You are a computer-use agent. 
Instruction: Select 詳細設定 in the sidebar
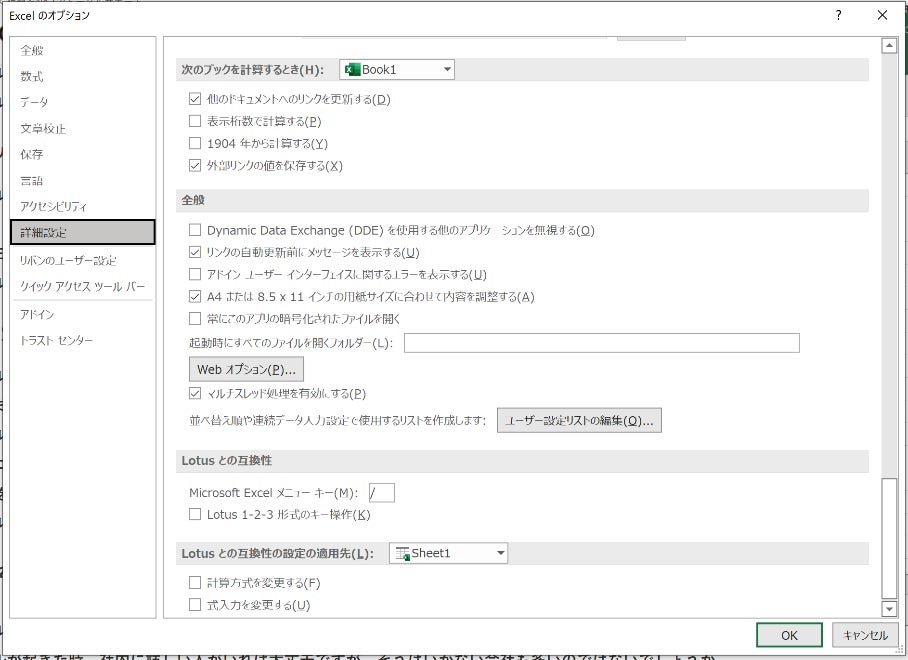point(83,233)
